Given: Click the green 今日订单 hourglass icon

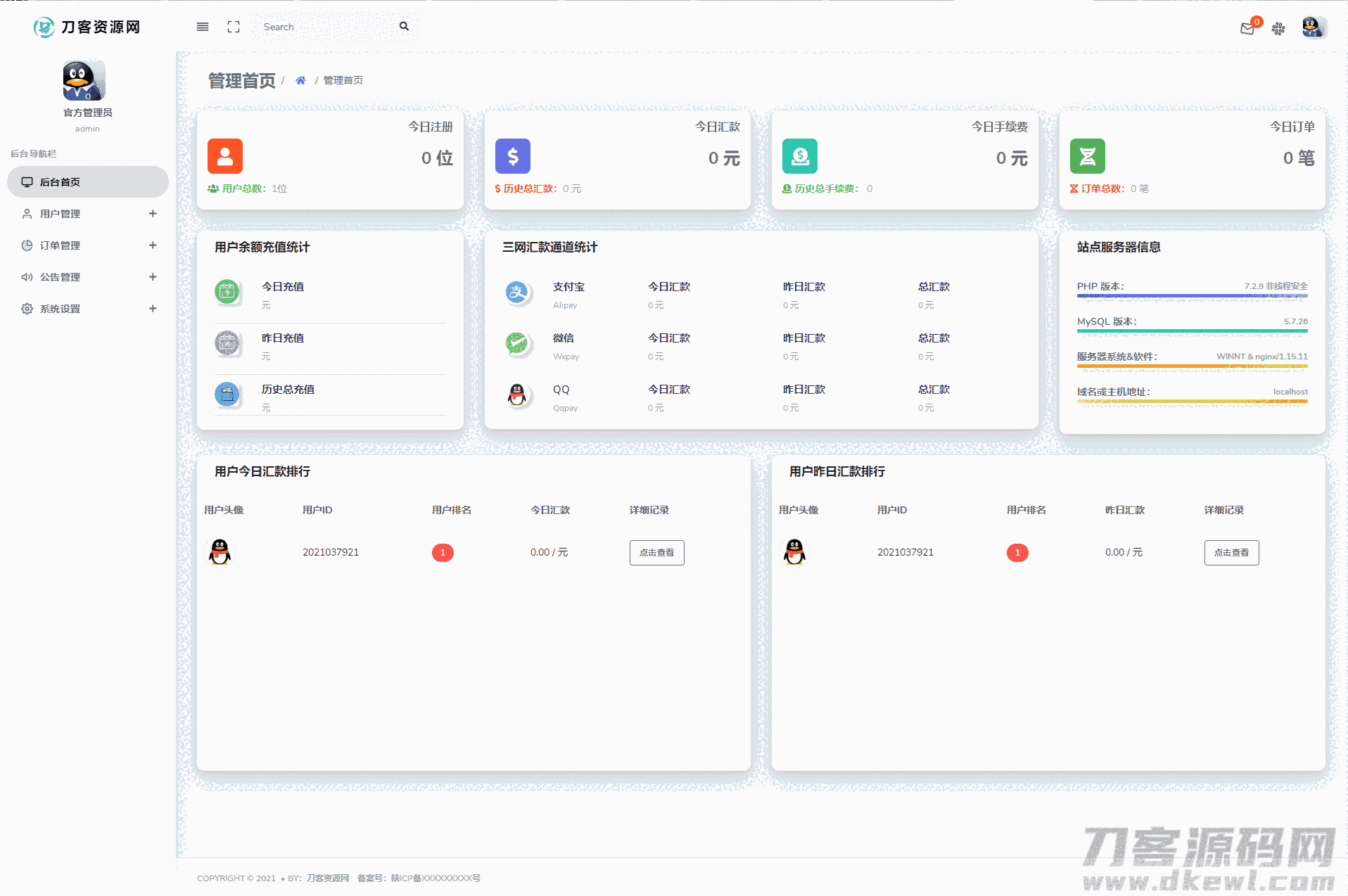Looking at the screenshot, I should [x=1088, y=156].
